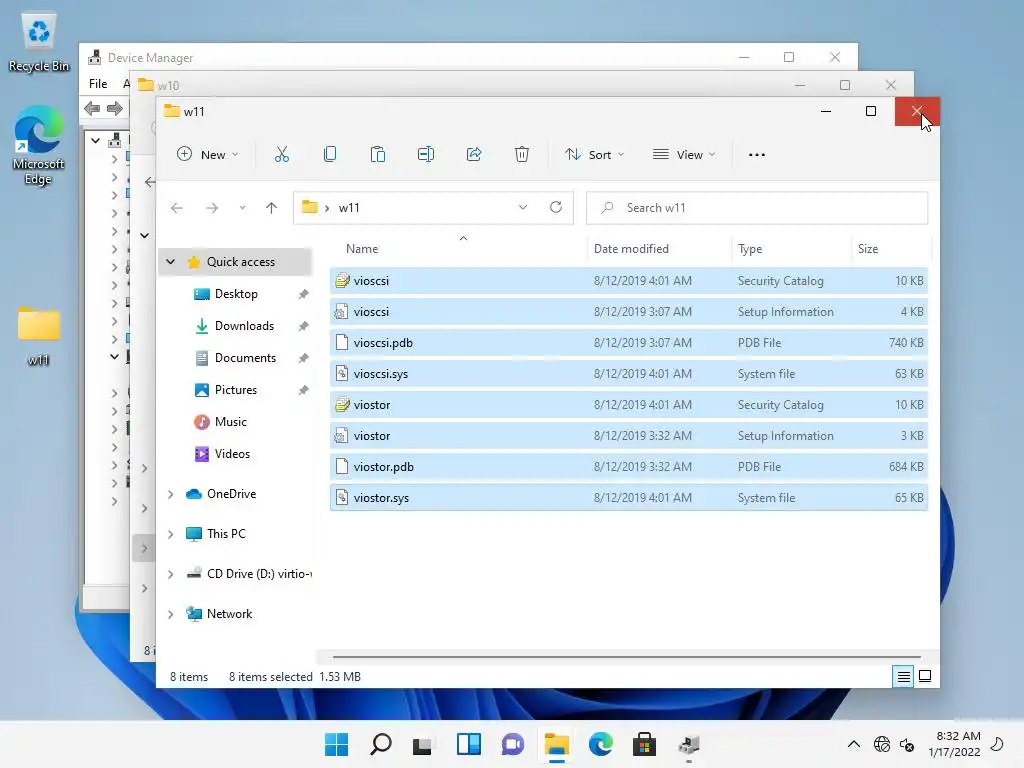Viewport: 1024px width, 768px height.
Task: Select the vioscsi.sys file
Action: coord(628,374)
